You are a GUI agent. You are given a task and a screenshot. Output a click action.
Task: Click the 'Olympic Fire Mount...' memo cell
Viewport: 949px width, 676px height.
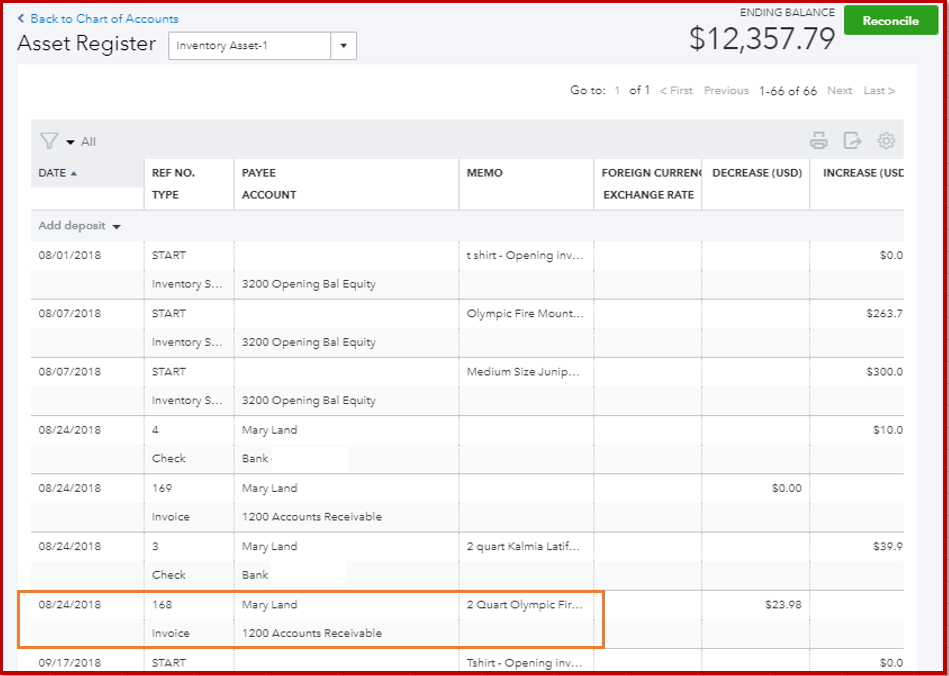tap(525, 313)
